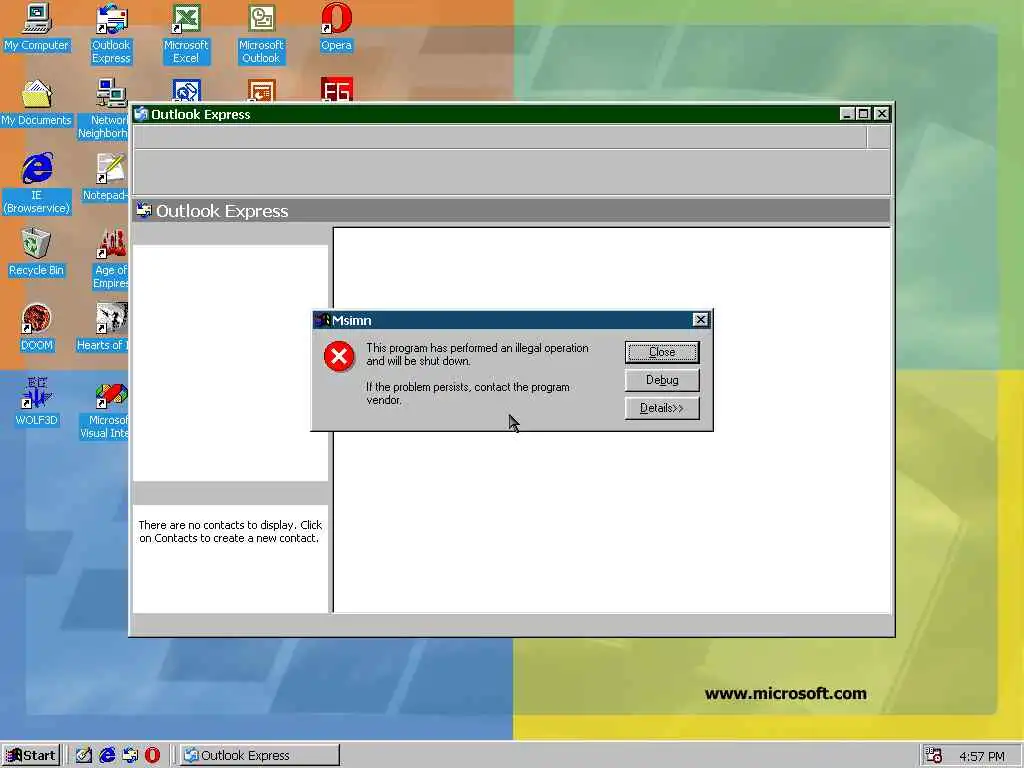Click the red error icon in Msimn dialog

[x=339, y=356]
